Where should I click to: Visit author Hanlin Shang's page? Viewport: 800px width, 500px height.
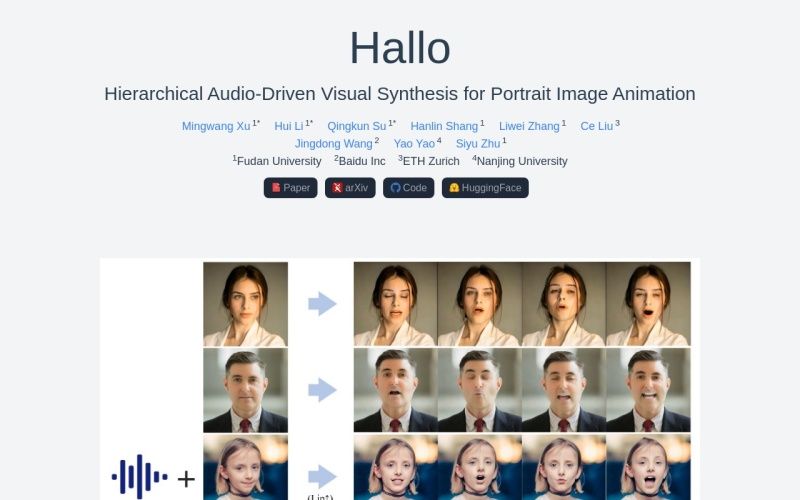444,126
